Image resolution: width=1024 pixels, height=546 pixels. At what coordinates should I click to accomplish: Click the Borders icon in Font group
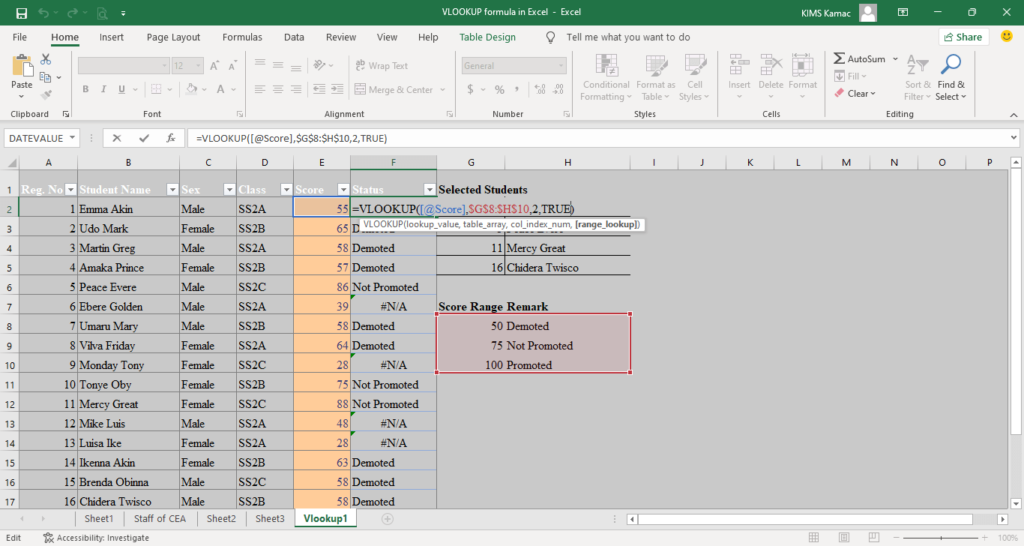tap(156, 89)
